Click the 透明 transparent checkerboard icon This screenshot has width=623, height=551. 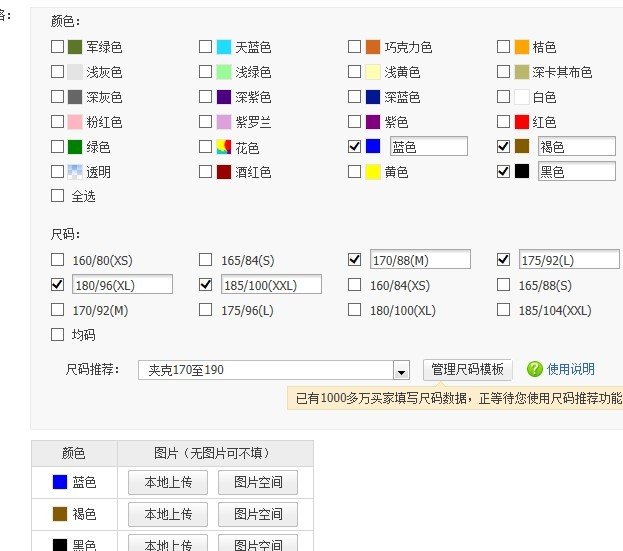(x=75, y=172)
